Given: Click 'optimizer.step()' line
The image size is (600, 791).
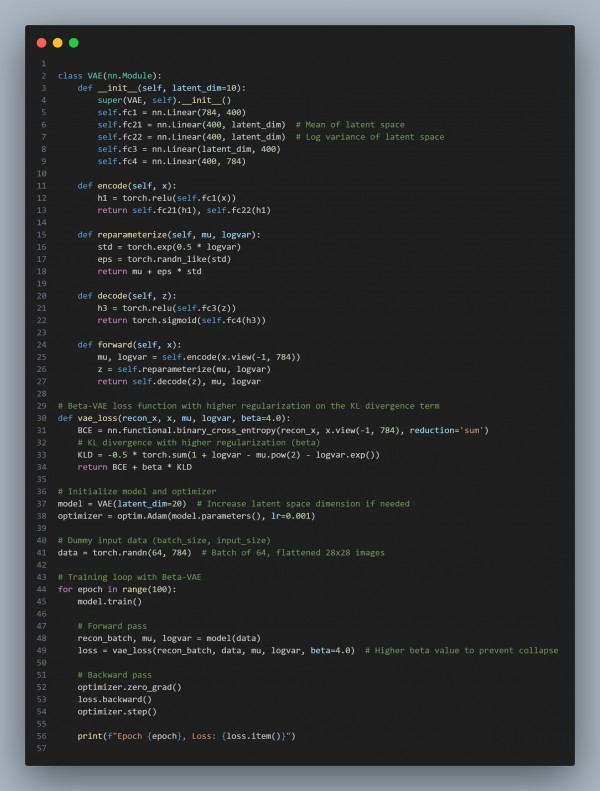Looking at the screenshot, I should tap(117, 712).
